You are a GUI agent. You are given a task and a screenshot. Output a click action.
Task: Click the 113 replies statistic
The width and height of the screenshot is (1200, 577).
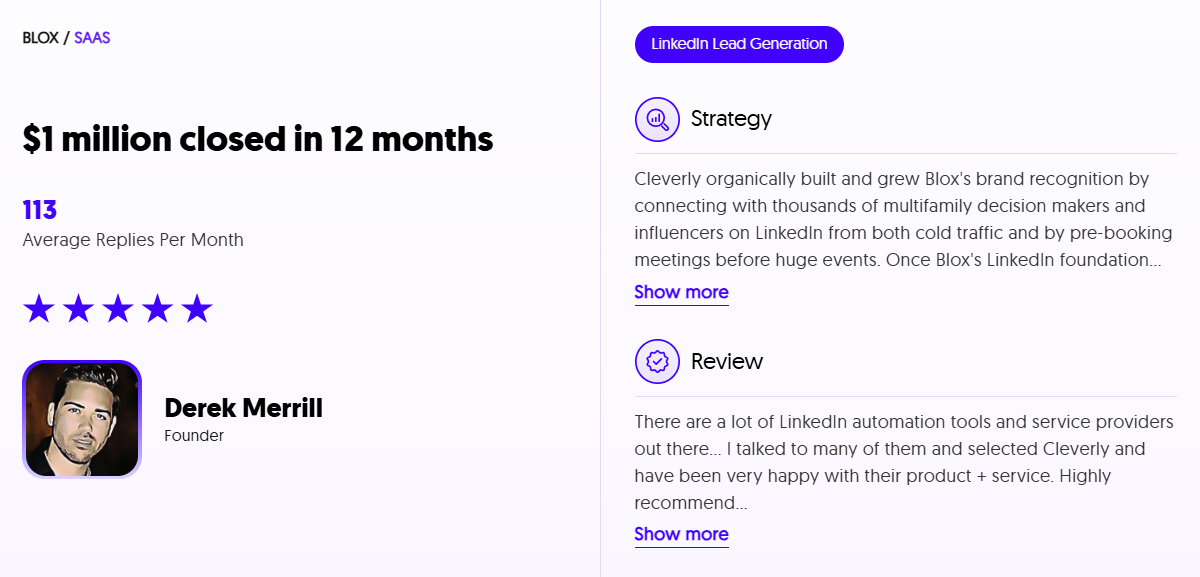(40, 210)
